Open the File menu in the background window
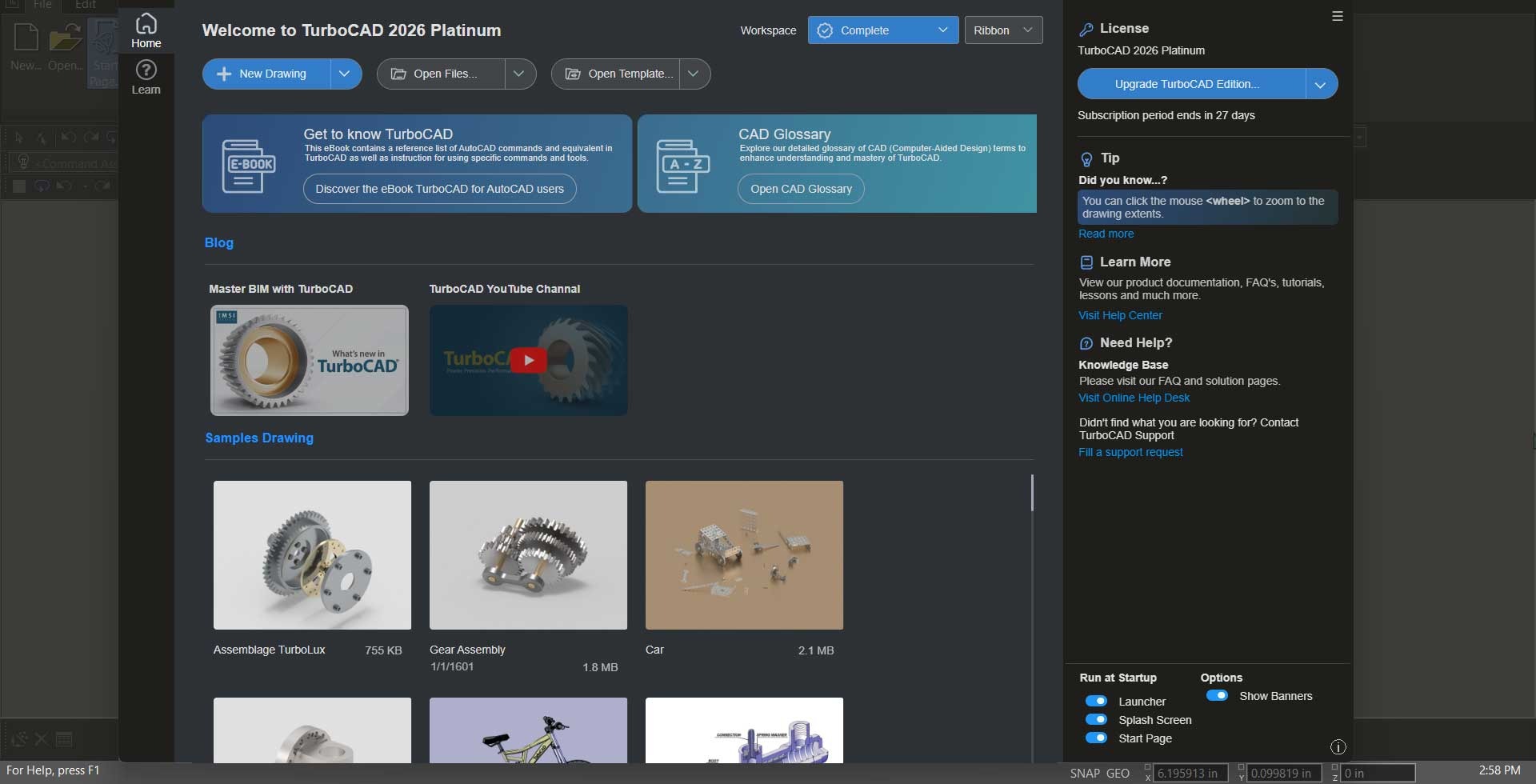This screenshot has height=784, width=1536. pyautogui.click(x=42, y=5)
